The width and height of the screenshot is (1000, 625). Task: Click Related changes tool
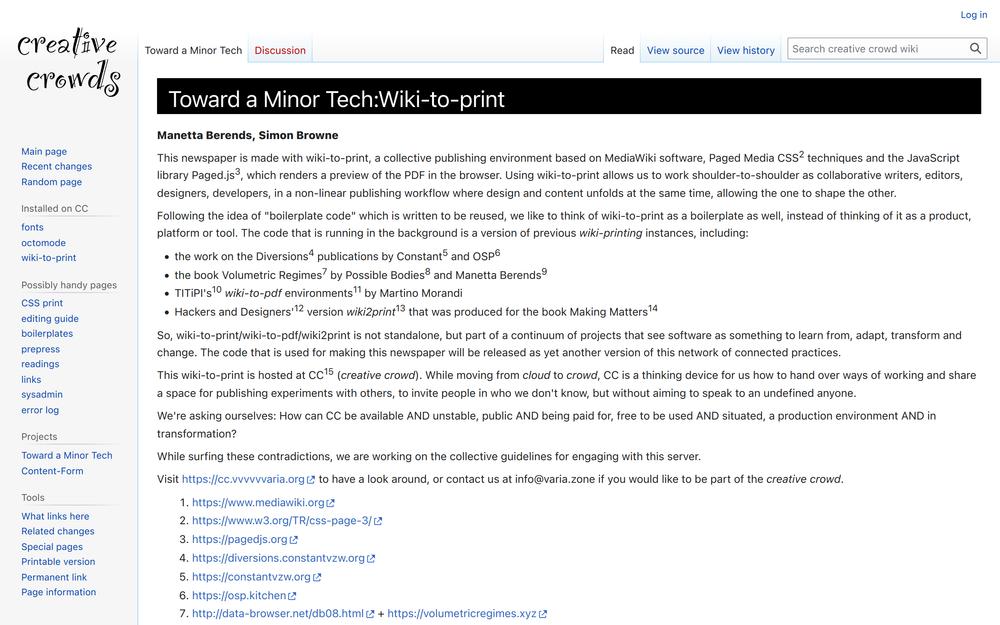57,531
